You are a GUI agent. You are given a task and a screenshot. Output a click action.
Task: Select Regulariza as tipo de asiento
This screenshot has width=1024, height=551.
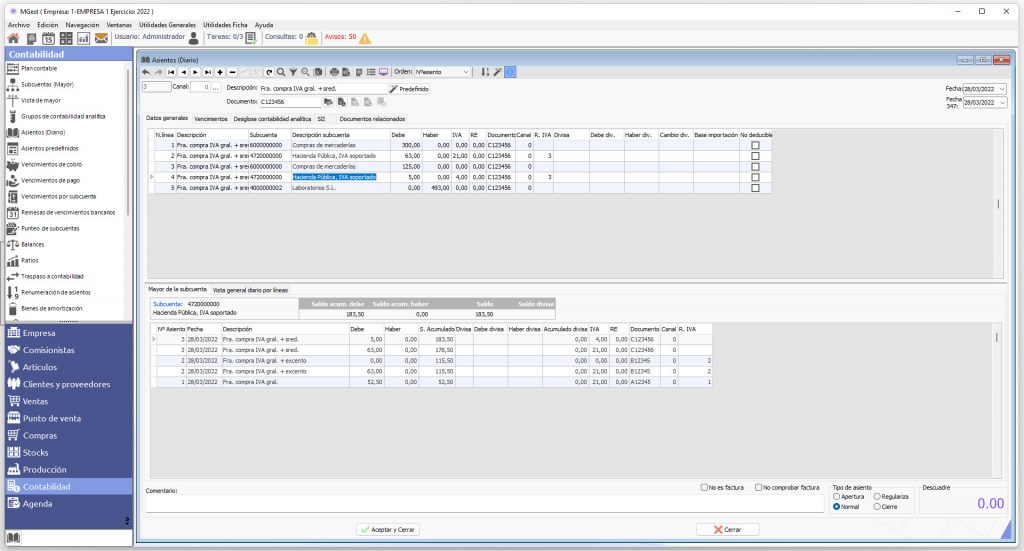click(877, 497)
